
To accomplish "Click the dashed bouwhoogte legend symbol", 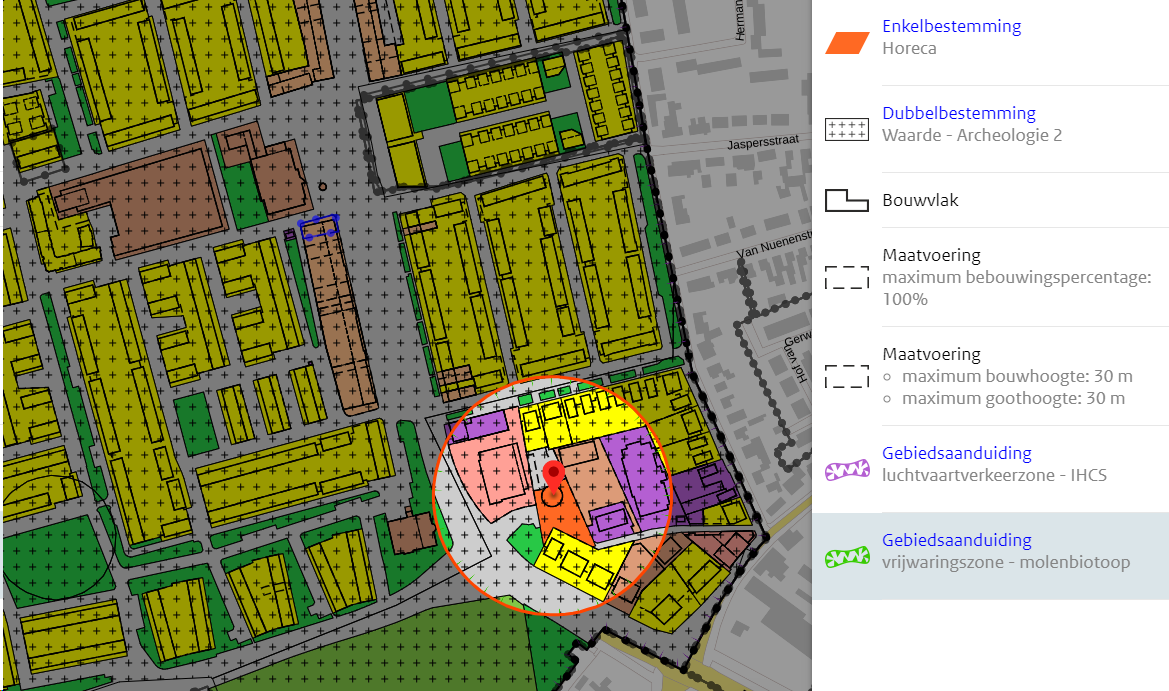I will (847, 376).
